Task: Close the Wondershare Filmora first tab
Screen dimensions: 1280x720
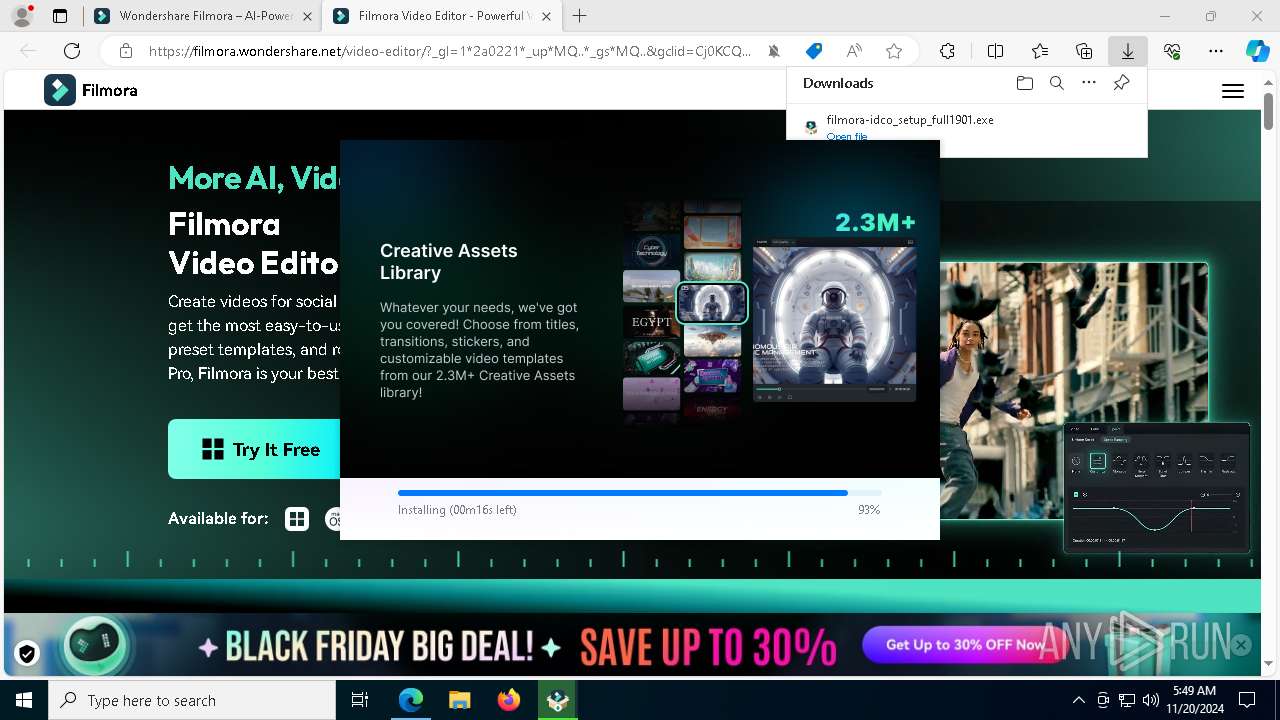Action: (306, 16)
